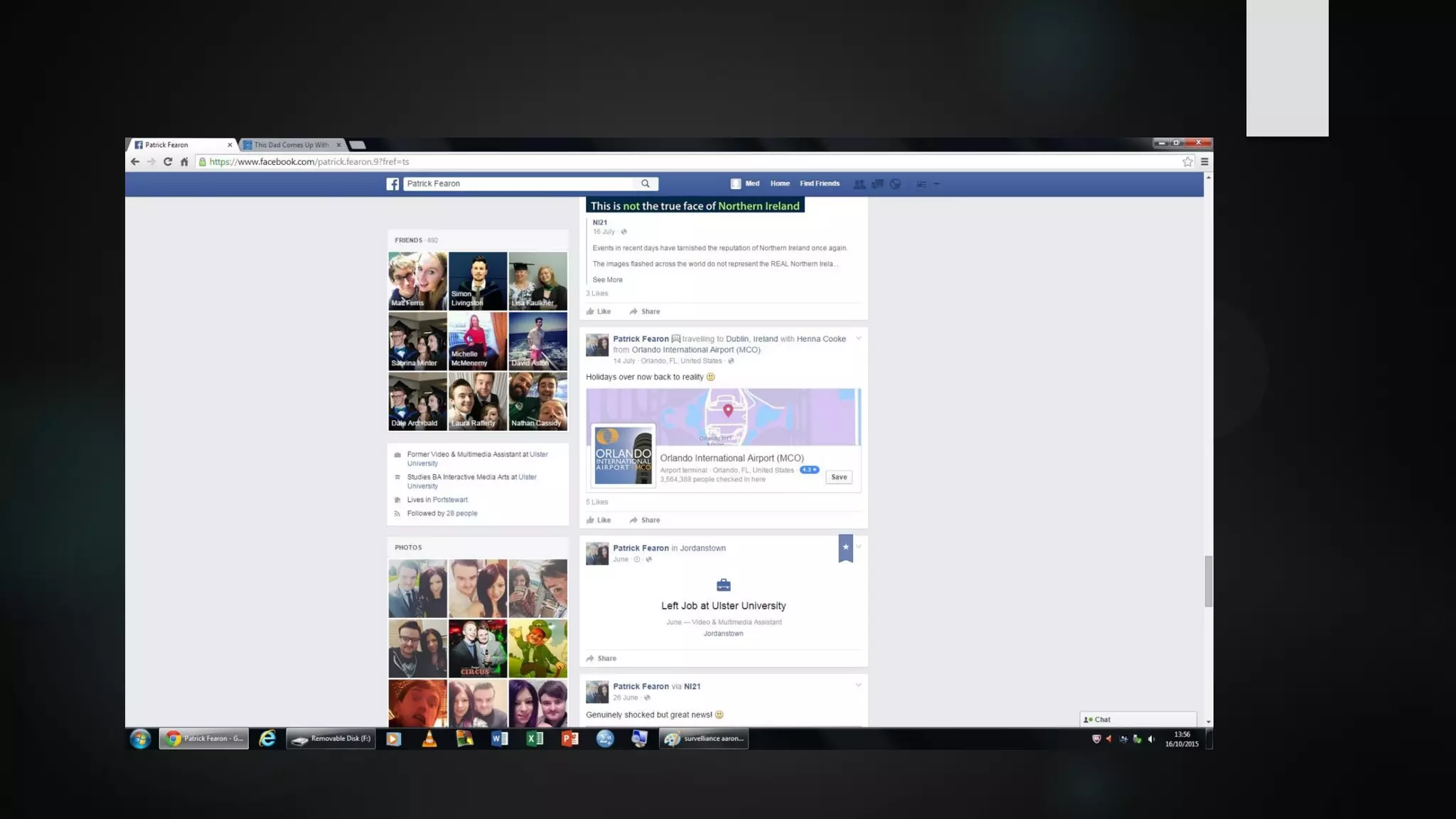Click See More on NI21 post
Image resolution: width=1456 pixels, height=819 pixels.
607,280
